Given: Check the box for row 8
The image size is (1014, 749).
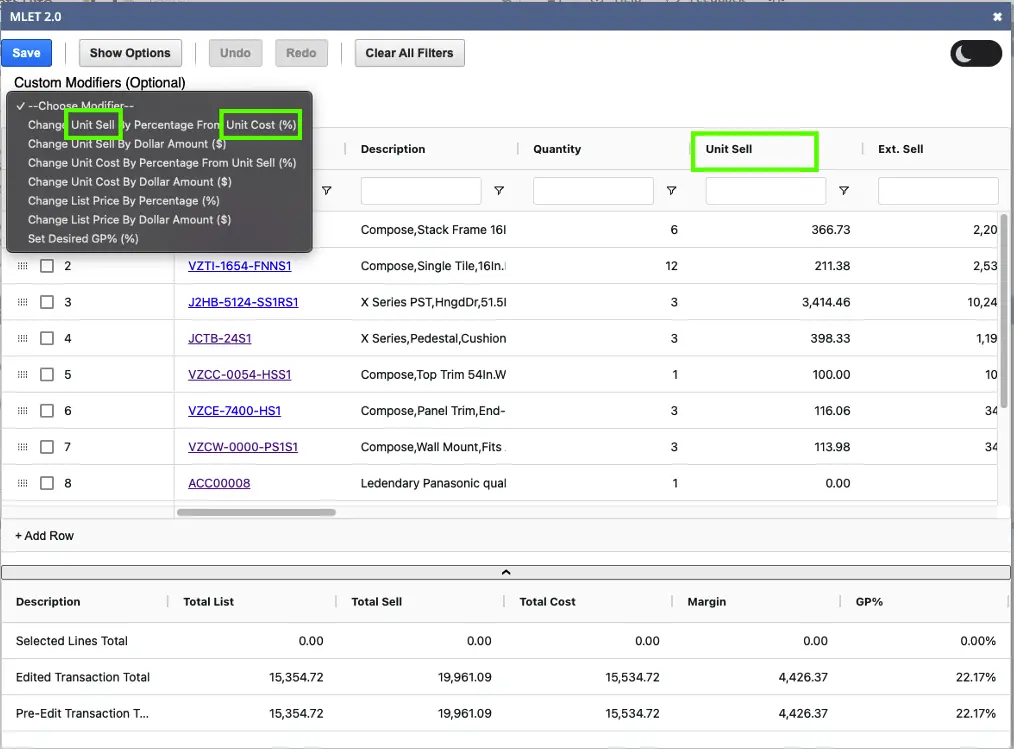Looking at the screenshot, I should click(47, 483).
